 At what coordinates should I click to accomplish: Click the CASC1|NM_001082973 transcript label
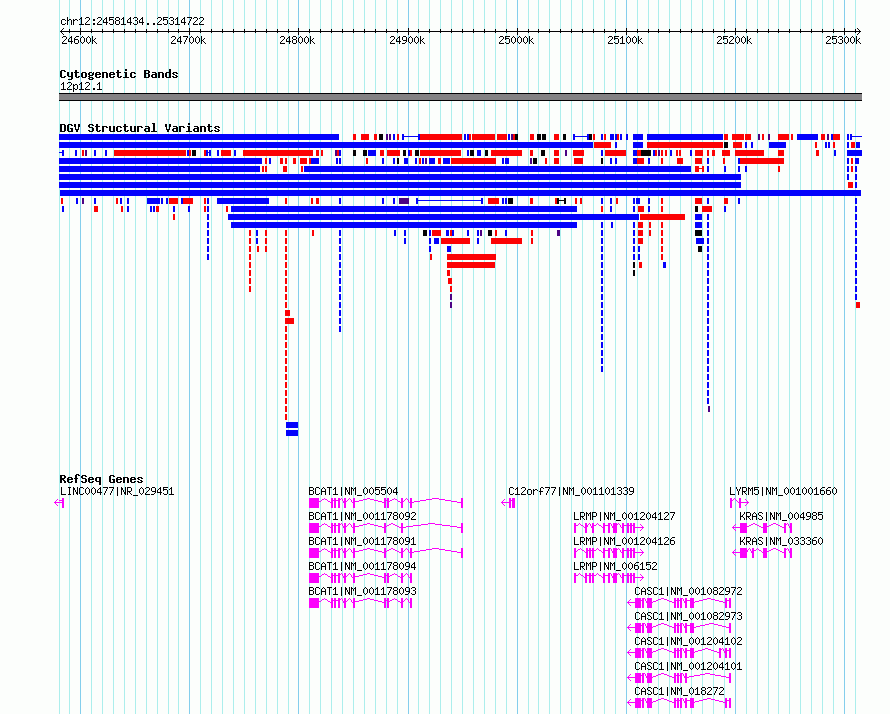688,616
